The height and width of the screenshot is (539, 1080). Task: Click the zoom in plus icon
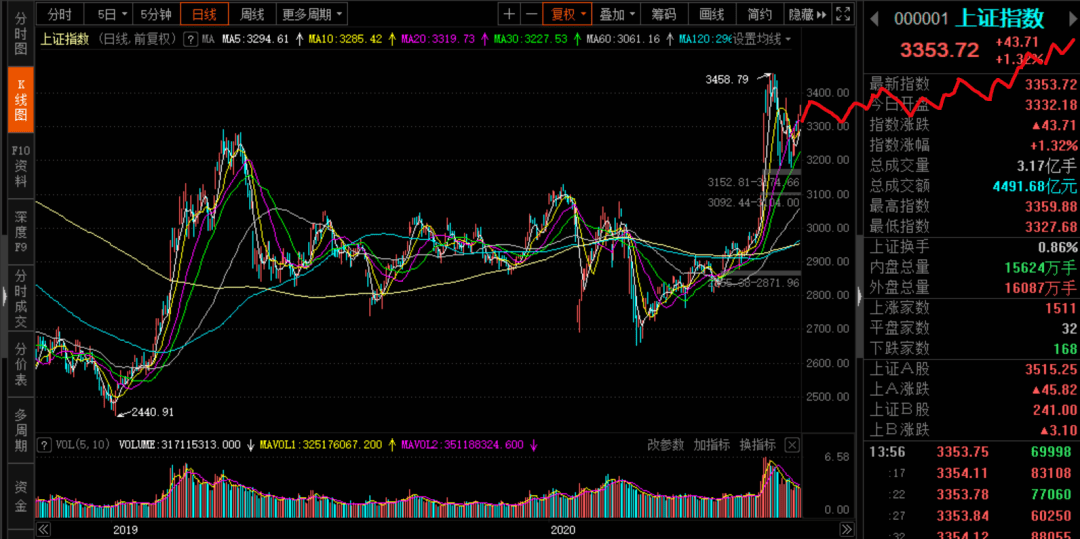click(x=509, y=14)
